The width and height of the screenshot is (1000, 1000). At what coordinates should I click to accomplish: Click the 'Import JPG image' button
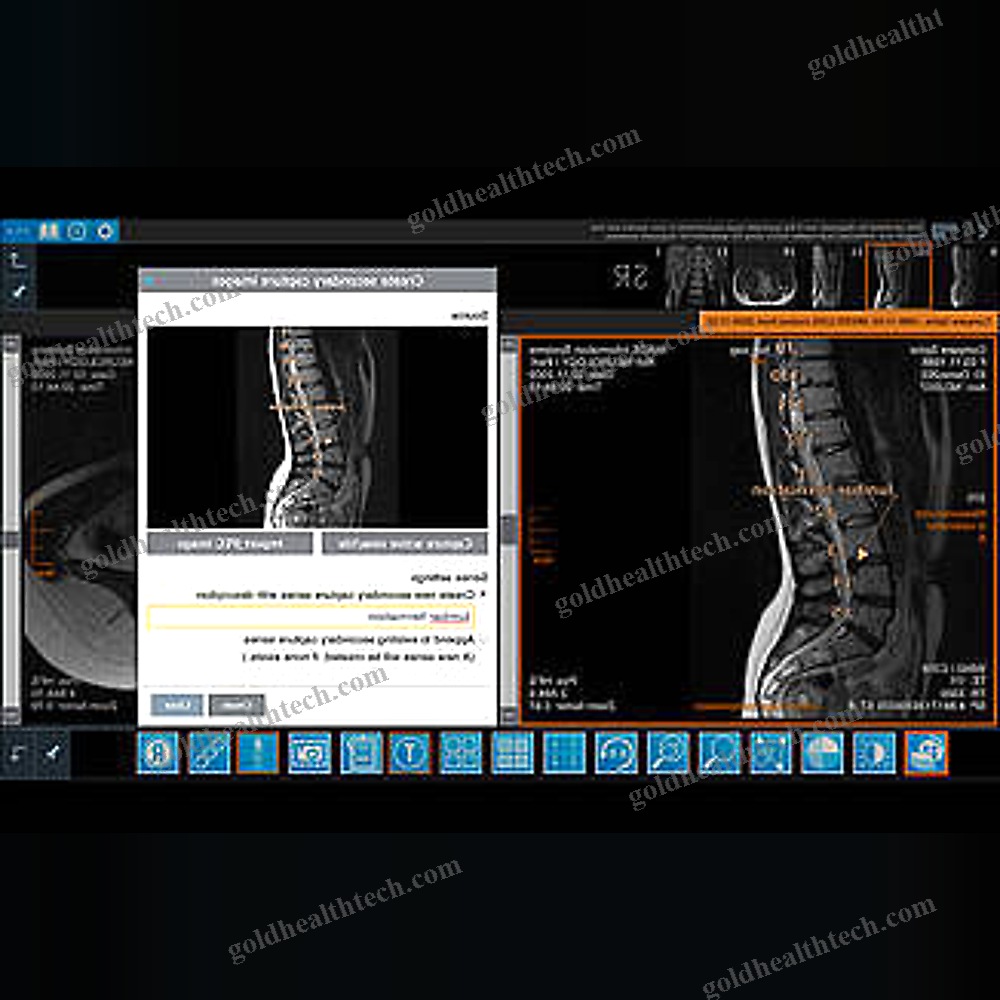pos(230,544)
